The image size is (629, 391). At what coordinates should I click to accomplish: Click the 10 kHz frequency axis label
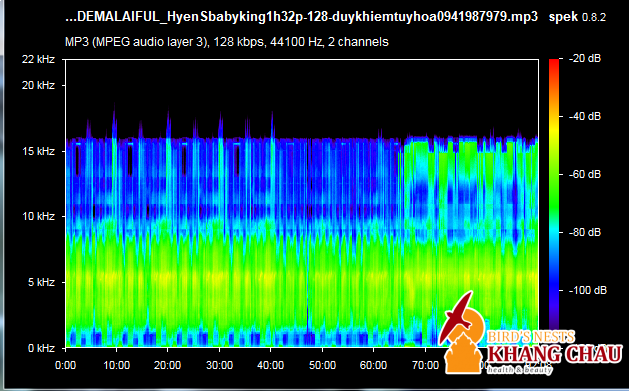[x=38, y=216]
